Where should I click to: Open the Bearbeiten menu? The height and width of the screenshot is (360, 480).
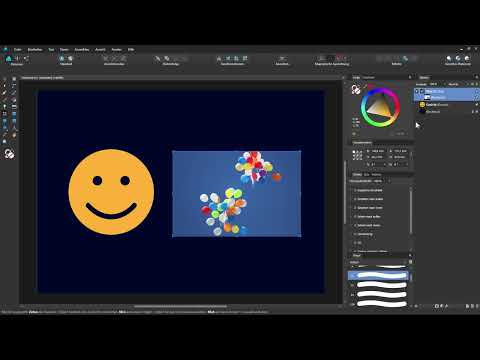coord(35,49)
